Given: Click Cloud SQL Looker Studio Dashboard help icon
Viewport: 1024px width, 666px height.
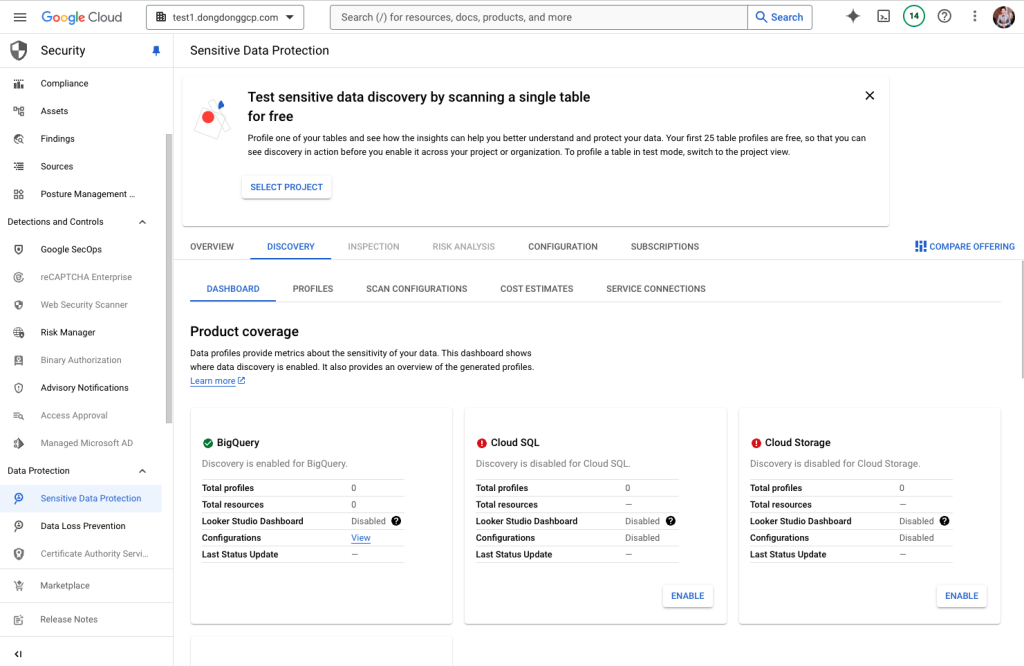Looking at the screenshot, I should coord(671,521).
